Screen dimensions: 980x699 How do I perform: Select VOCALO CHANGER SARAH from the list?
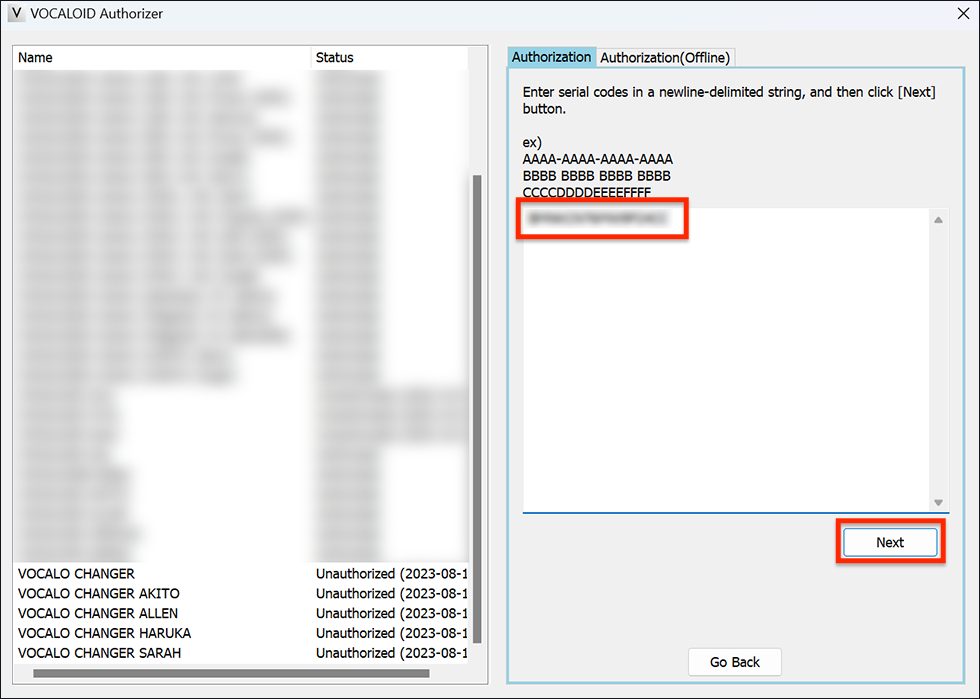coord(100,652)
